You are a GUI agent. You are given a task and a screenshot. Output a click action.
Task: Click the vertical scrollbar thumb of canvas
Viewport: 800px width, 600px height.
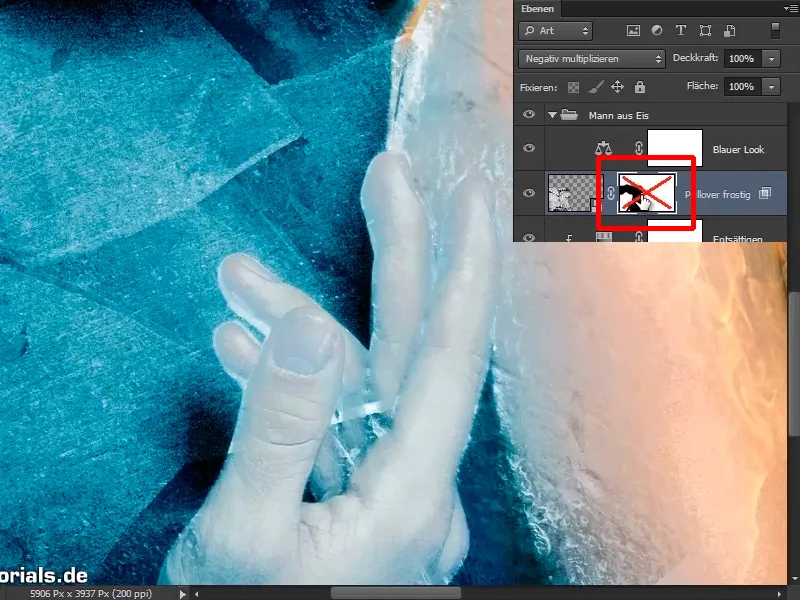794,364
